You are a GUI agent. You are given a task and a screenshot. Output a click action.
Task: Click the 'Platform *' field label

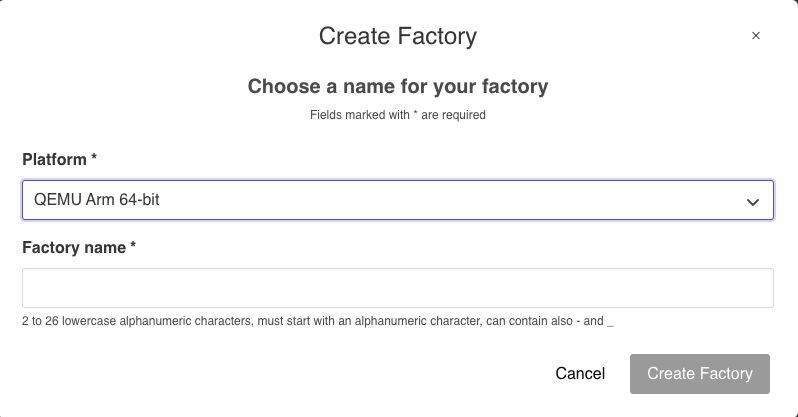60,159
